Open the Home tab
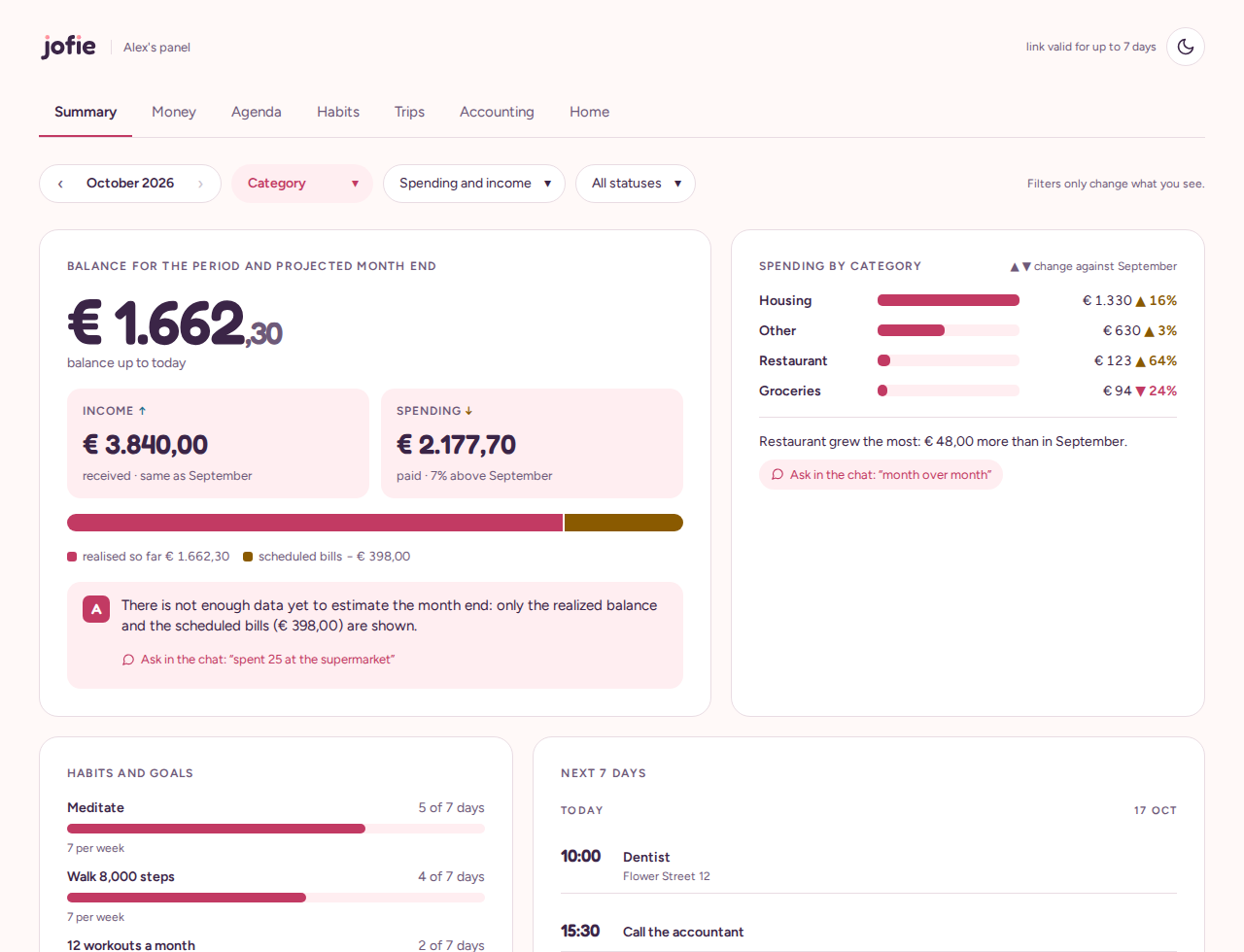This screenshot has height=952, width=1244. (x=589, y=112)
